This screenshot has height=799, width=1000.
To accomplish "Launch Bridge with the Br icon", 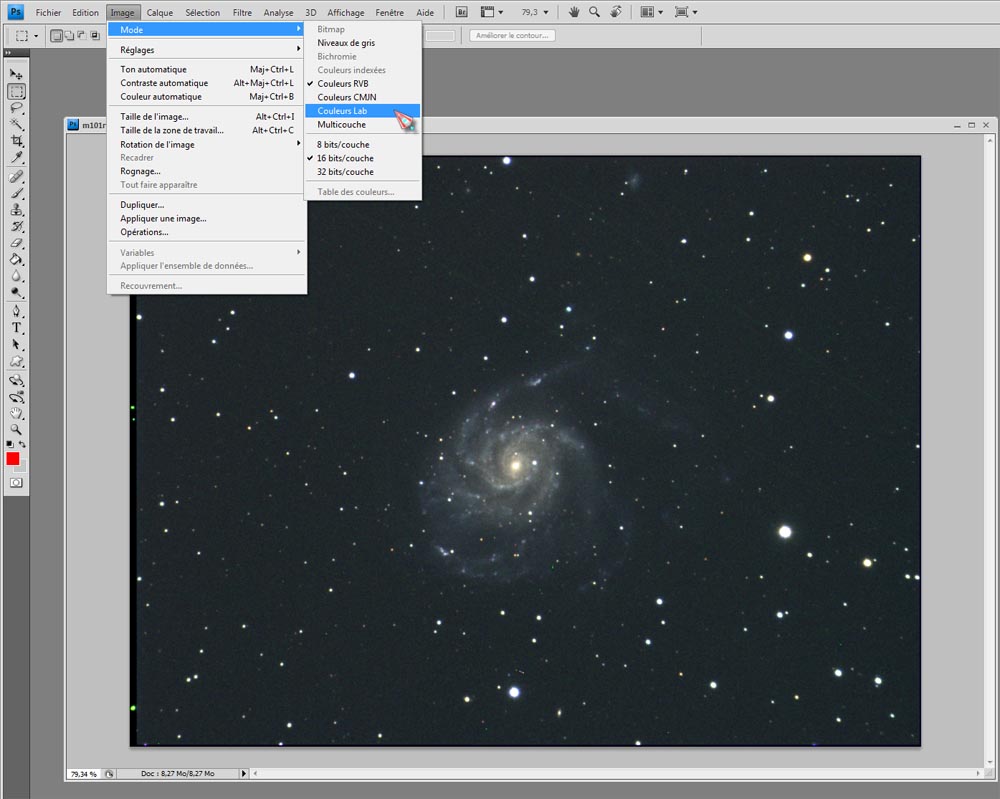I will 461,12.
